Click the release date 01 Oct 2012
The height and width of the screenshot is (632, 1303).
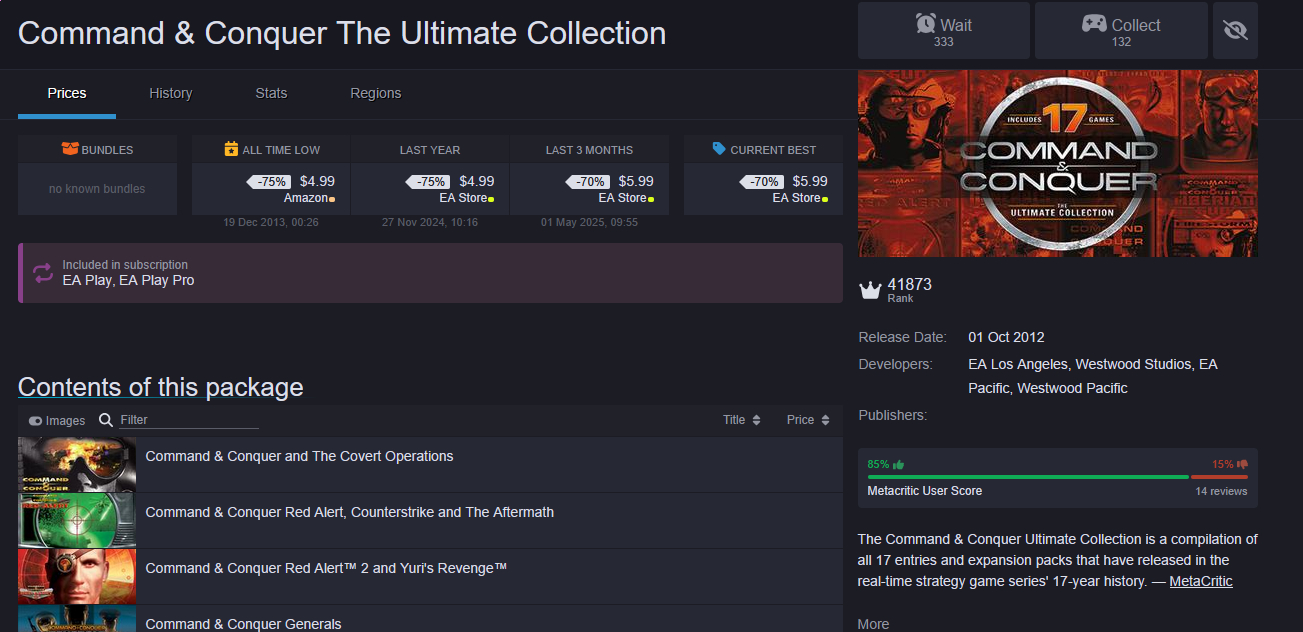1006,337
